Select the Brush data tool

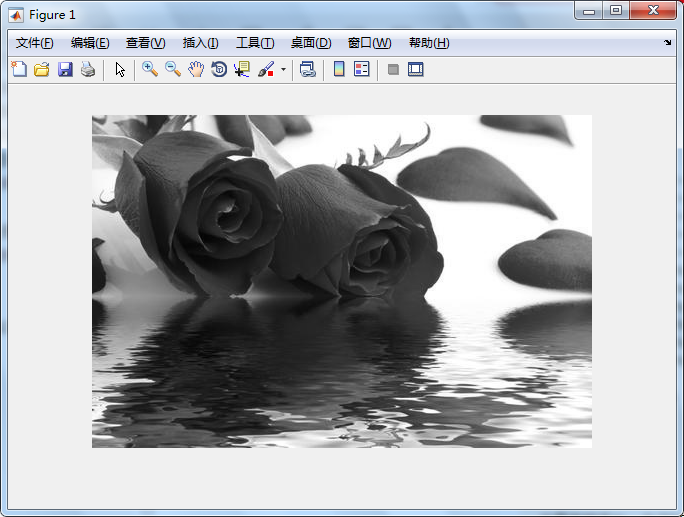(266, 69)
